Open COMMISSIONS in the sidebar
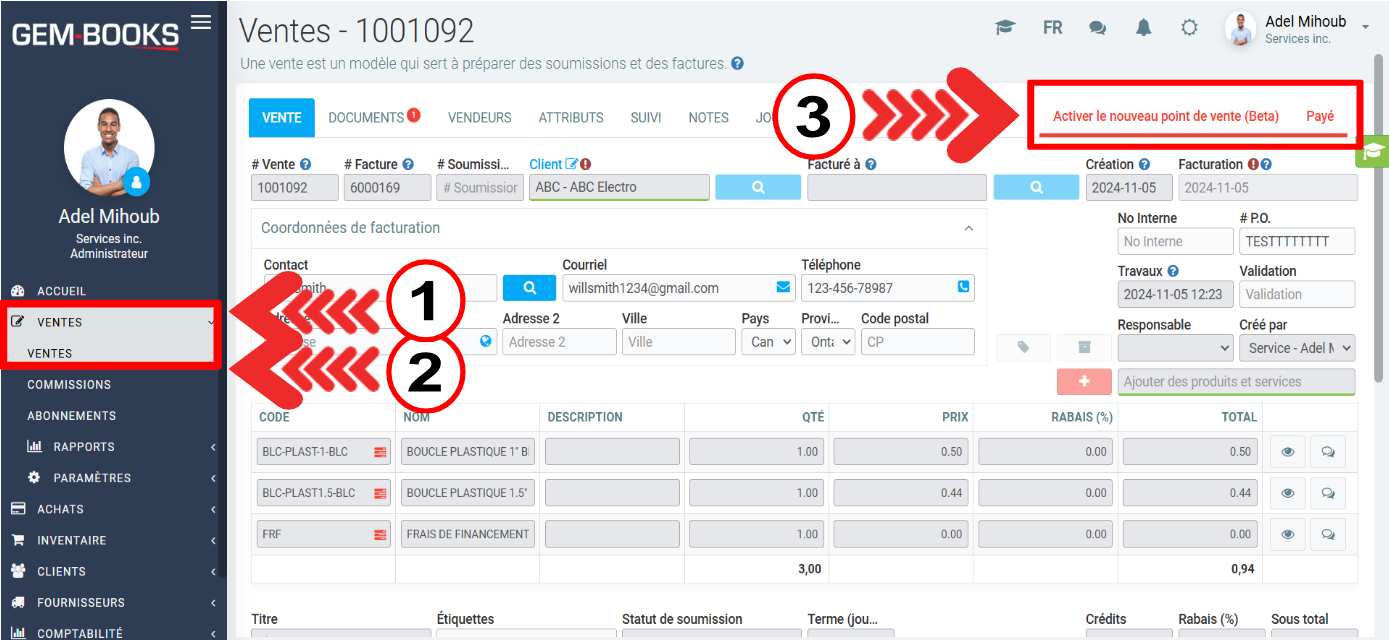Viewport: 1389px width, 640px height. [x=69, y=385]
